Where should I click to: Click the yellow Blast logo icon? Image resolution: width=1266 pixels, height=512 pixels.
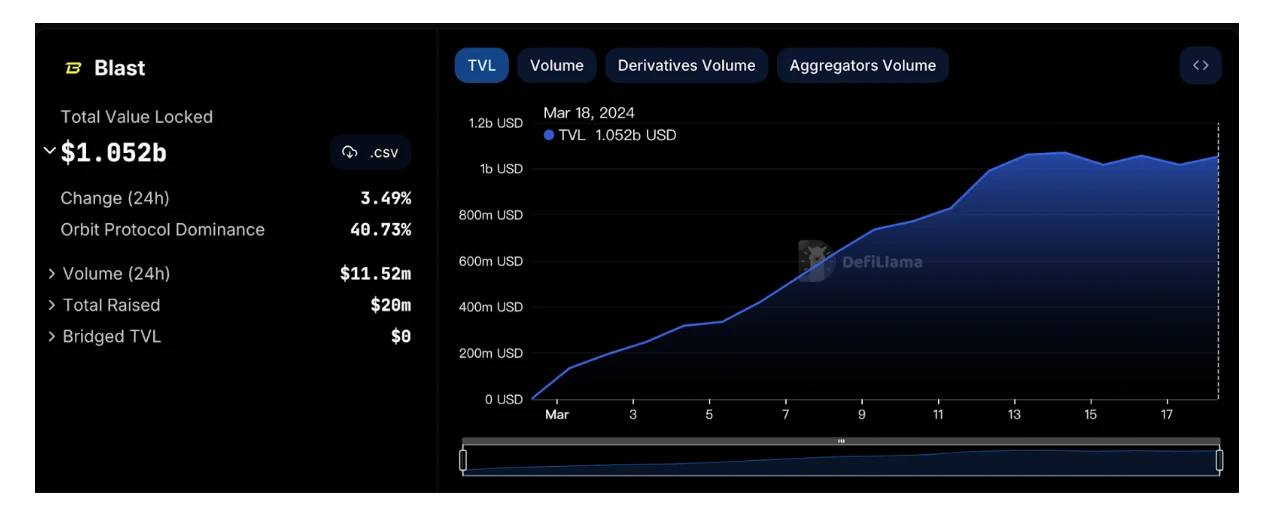point(73,68)
